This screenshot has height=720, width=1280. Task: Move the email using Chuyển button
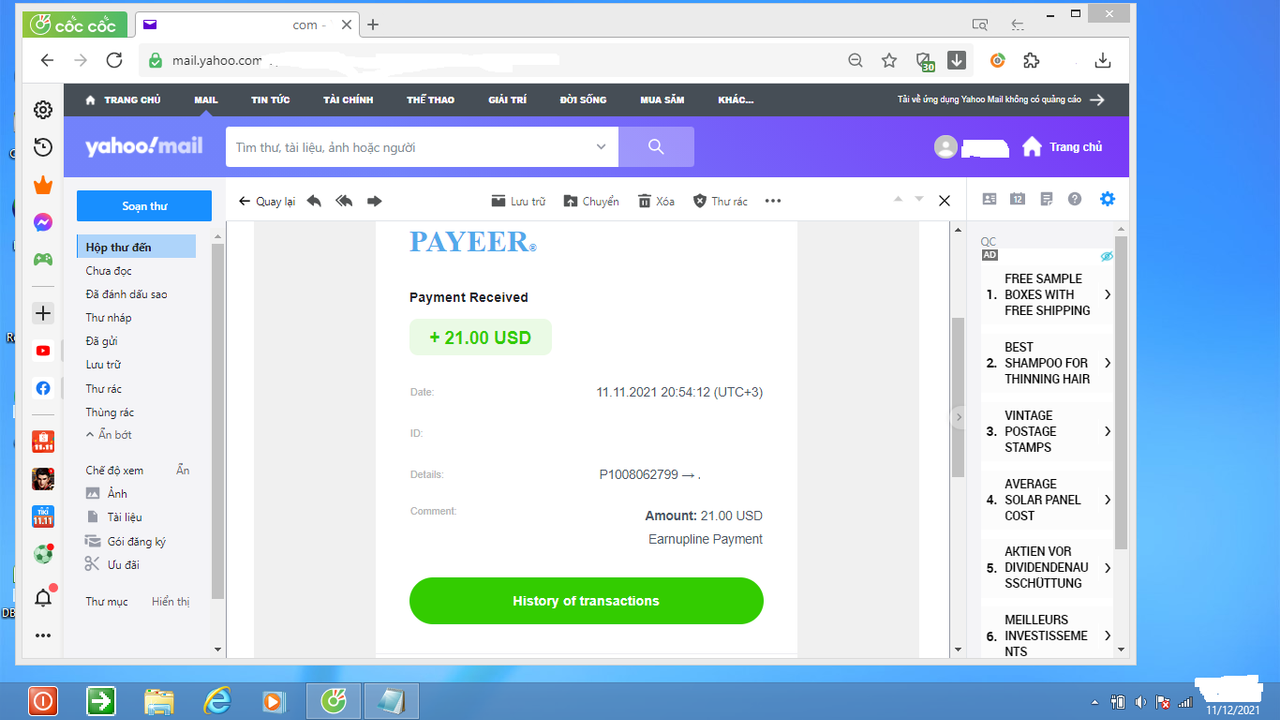tap(591, 201)
